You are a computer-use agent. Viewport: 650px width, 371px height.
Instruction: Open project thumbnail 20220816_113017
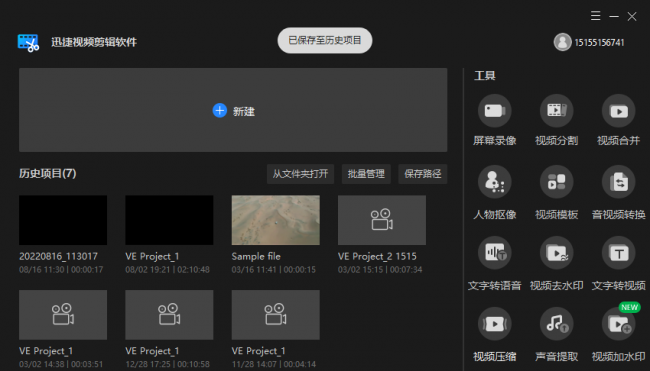63,220
